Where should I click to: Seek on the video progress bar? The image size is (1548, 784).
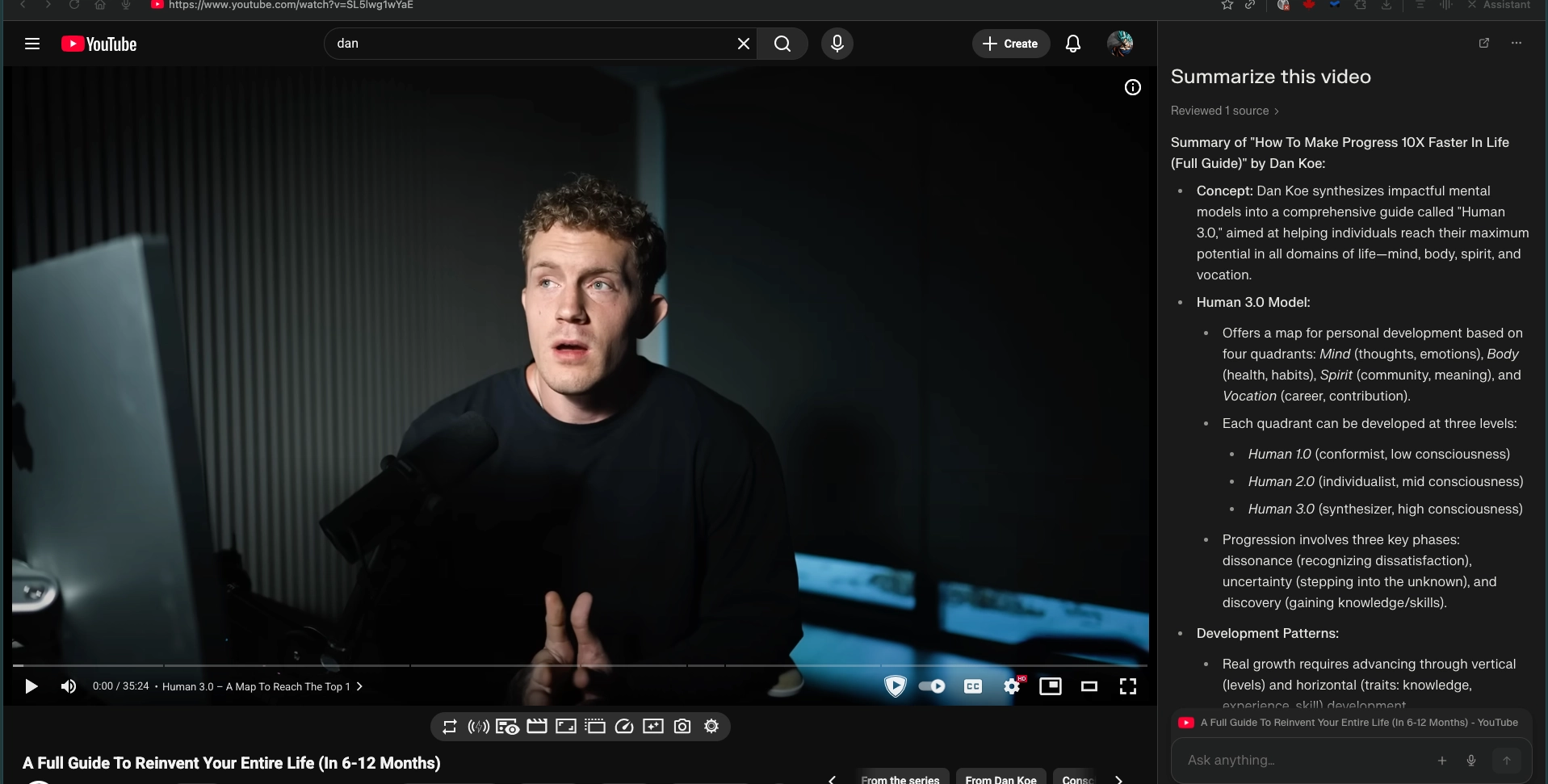tap(580, 665)
